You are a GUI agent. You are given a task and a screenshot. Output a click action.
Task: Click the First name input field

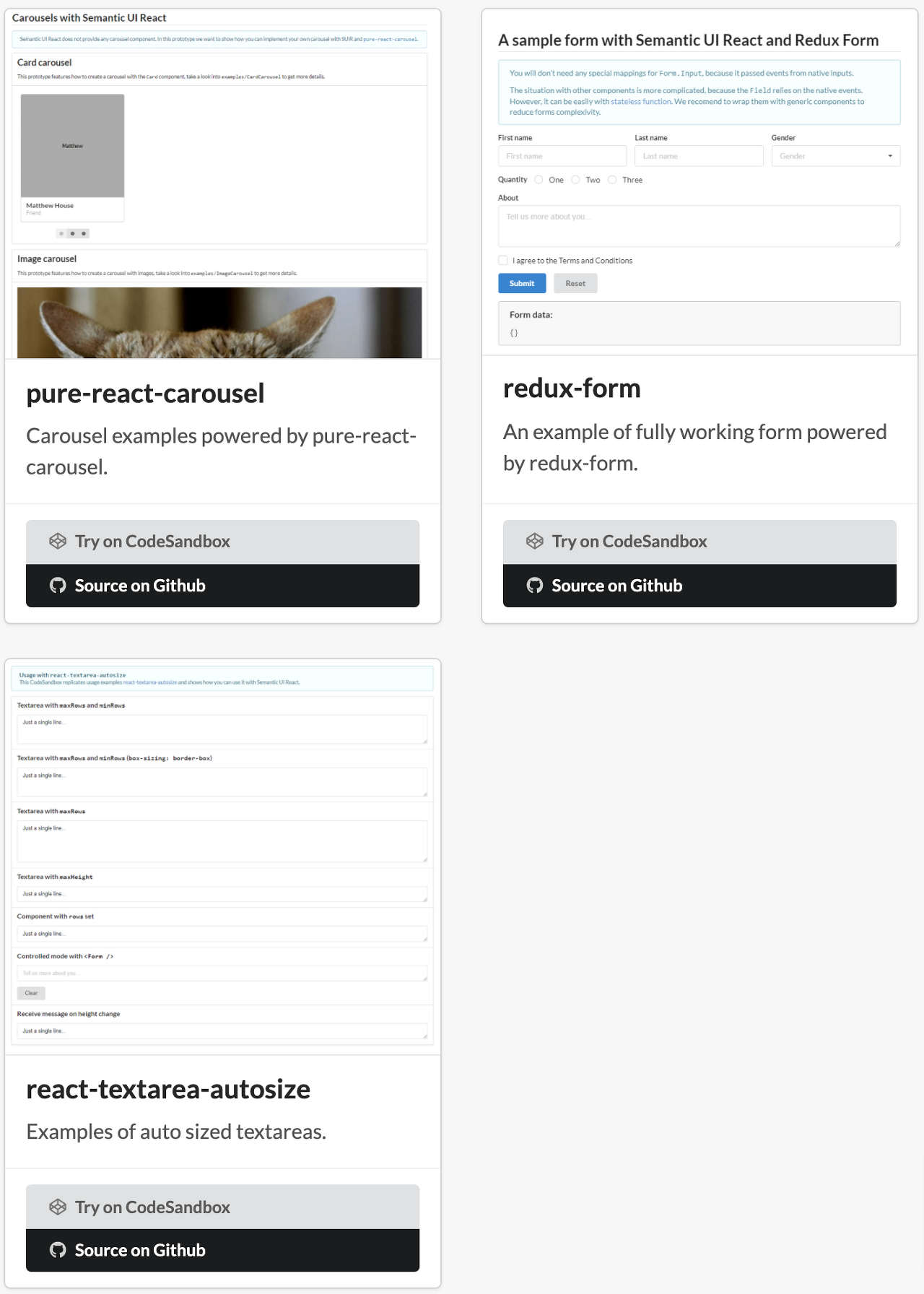click(562, 156)
